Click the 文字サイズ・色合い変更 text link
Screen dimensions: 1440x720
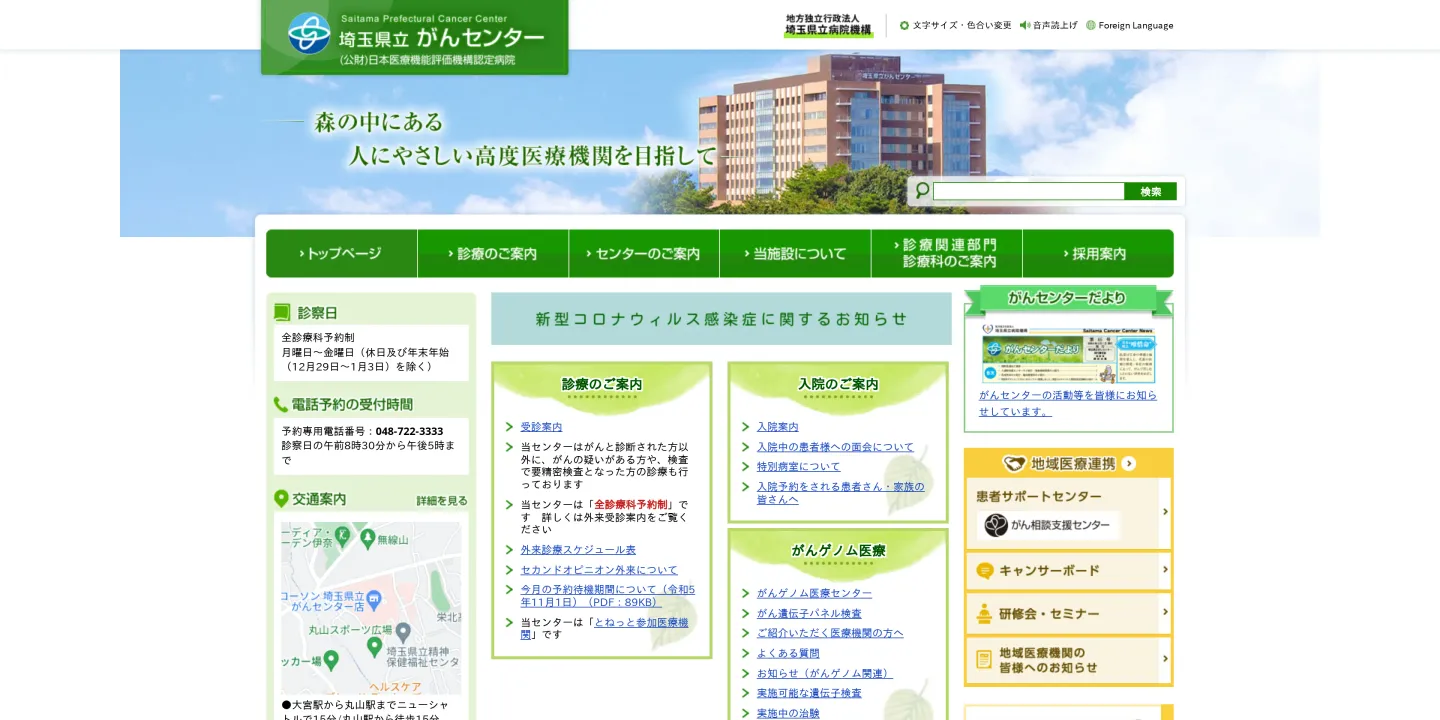(962, 25)
